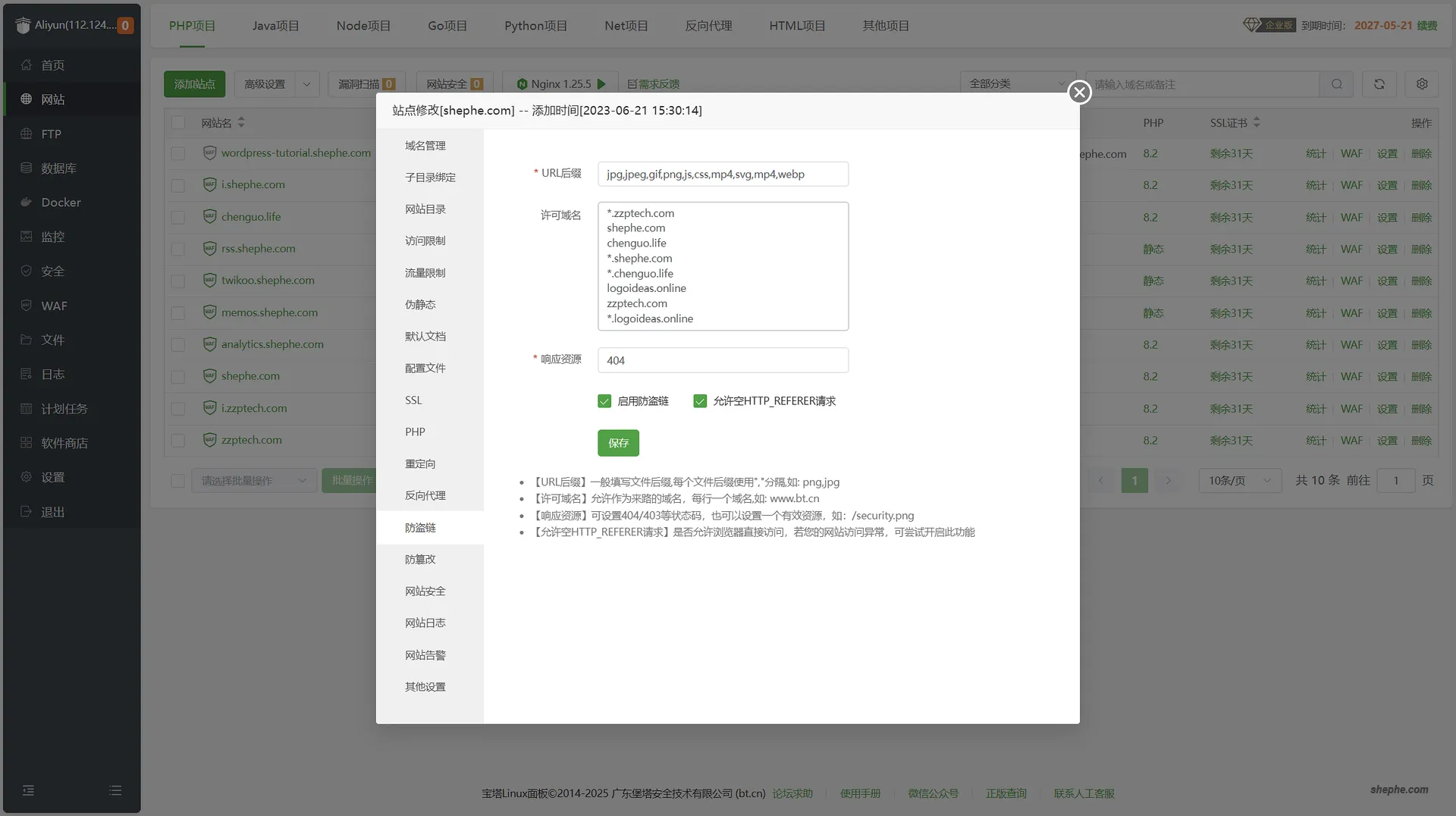Click the search magnifier icon
Viewport: 1456px width, 816px height.
point(1336,84)
